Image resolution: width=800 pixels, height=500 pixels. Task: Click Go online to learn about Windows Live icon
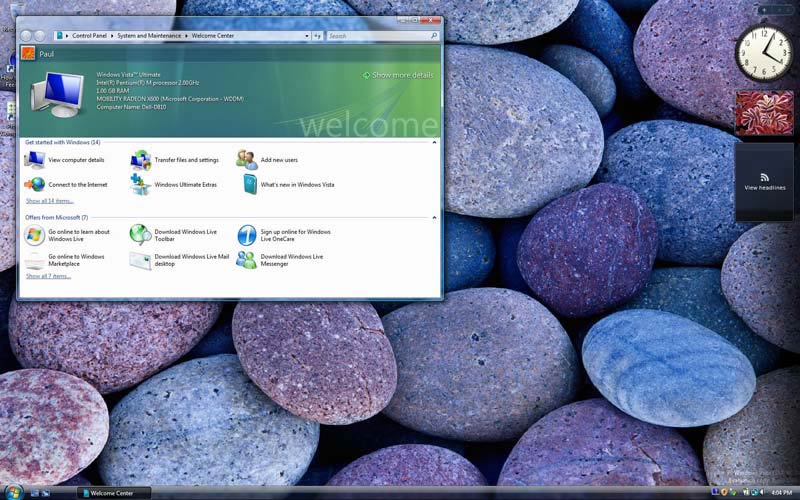coord(34,235)
